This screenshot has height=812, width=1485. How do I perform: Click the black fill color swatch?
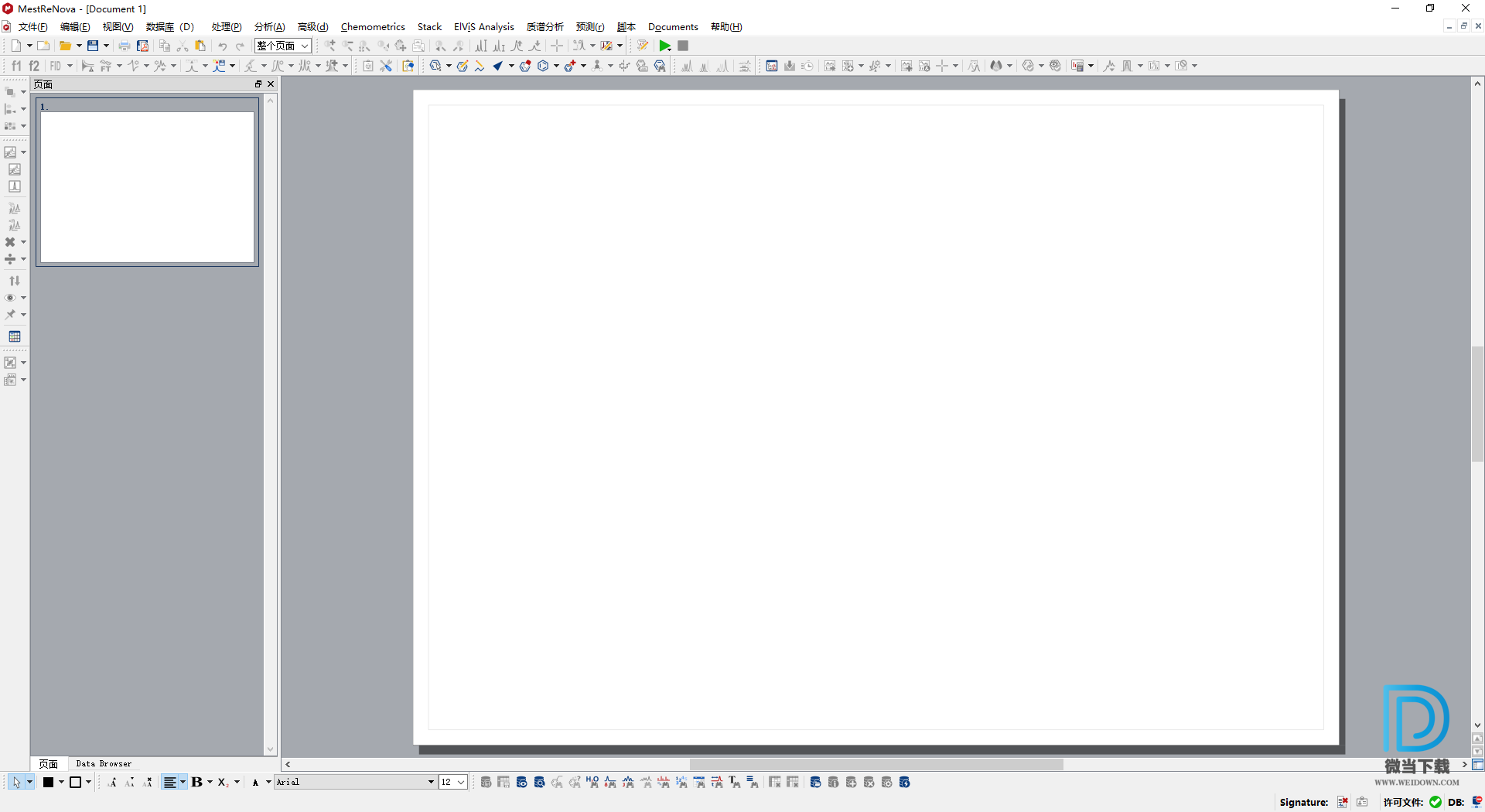49,782
